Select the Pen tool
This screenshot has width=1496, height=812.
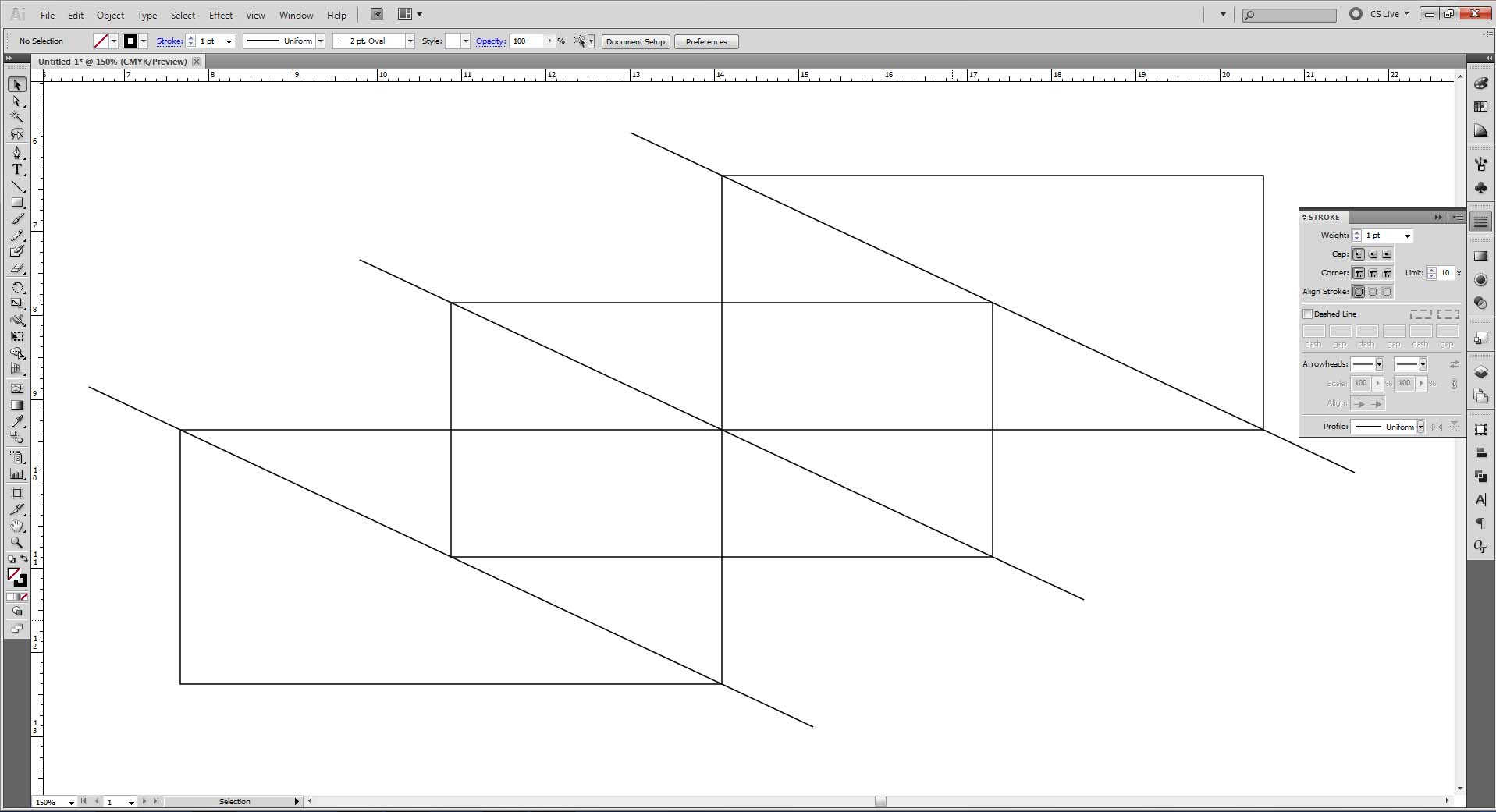pyautogui.click(x=17, y=153)
